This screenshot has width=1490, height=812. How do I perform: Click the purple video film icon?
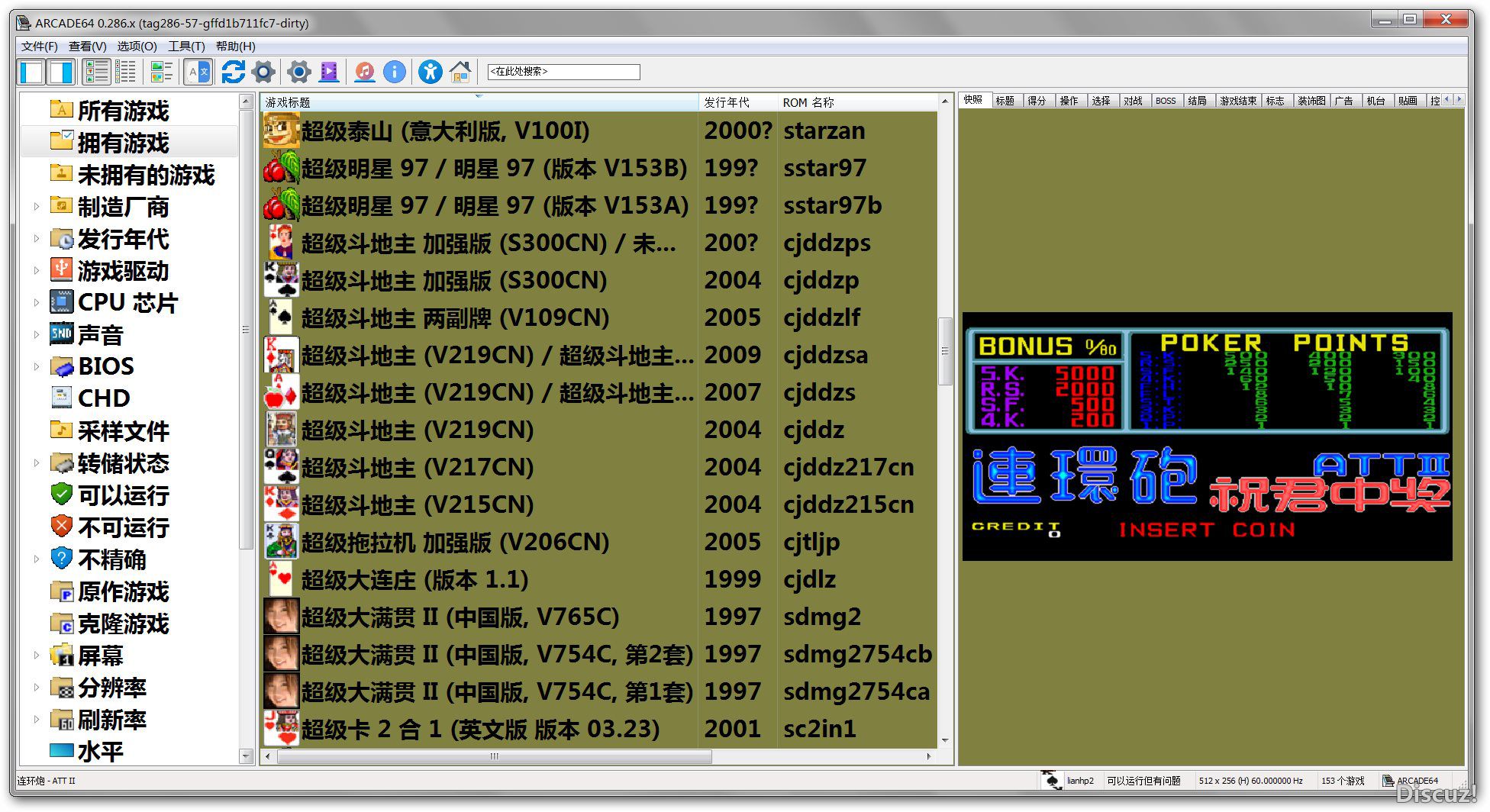click(x=329, y=72)
